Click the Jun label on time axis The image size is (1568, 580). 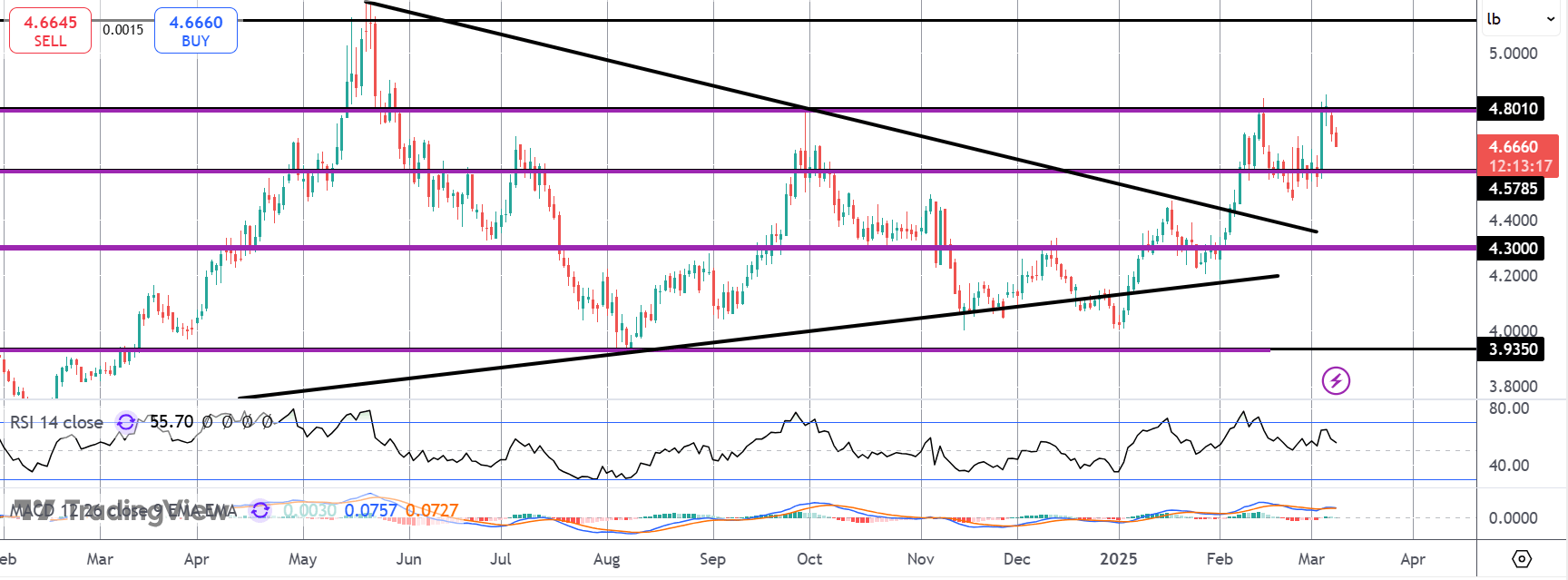click(x=408, y=559)
